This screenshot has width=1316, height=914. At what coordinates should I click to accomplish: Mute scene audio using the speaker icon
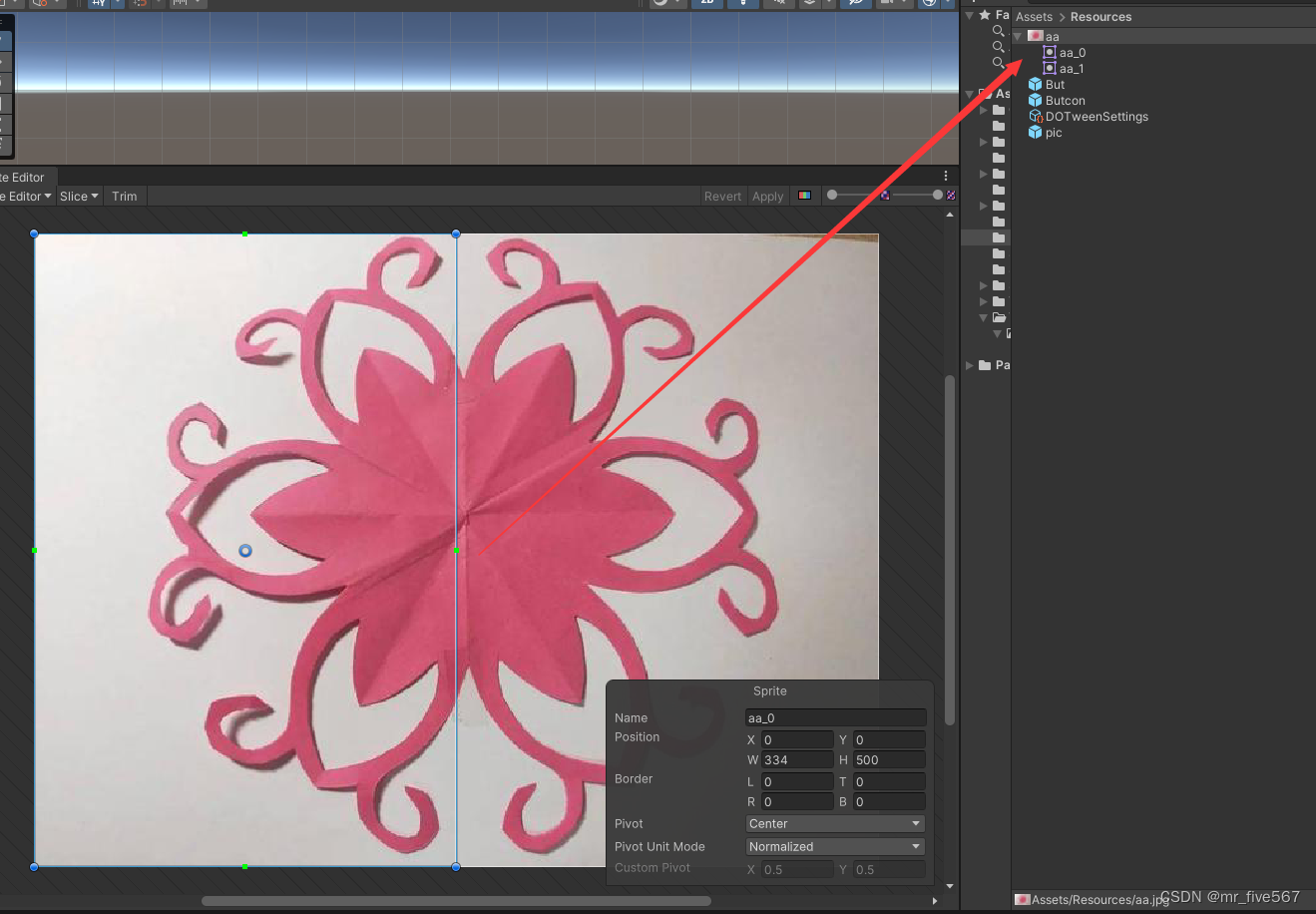tap(779, 4)
